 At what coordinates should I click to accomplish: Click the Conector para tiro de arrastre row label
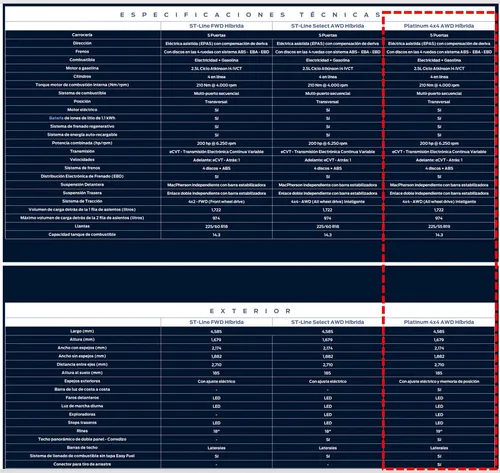click(82, 464)
